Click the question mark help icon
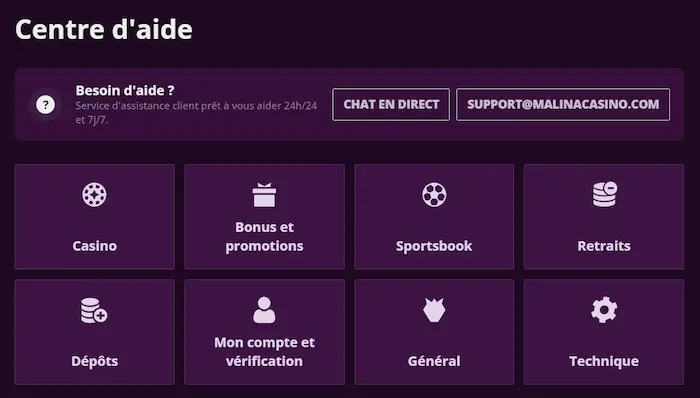Screen dimensions: 700x398 pos(46,105)
